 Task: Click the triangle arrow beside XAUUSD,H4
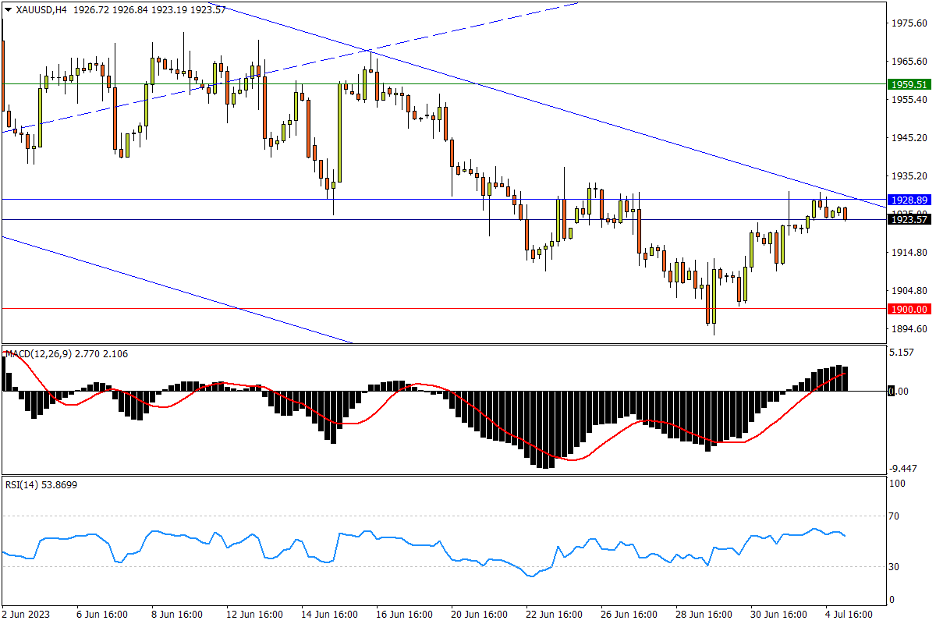pyautogui.click(x=8, y=9)
